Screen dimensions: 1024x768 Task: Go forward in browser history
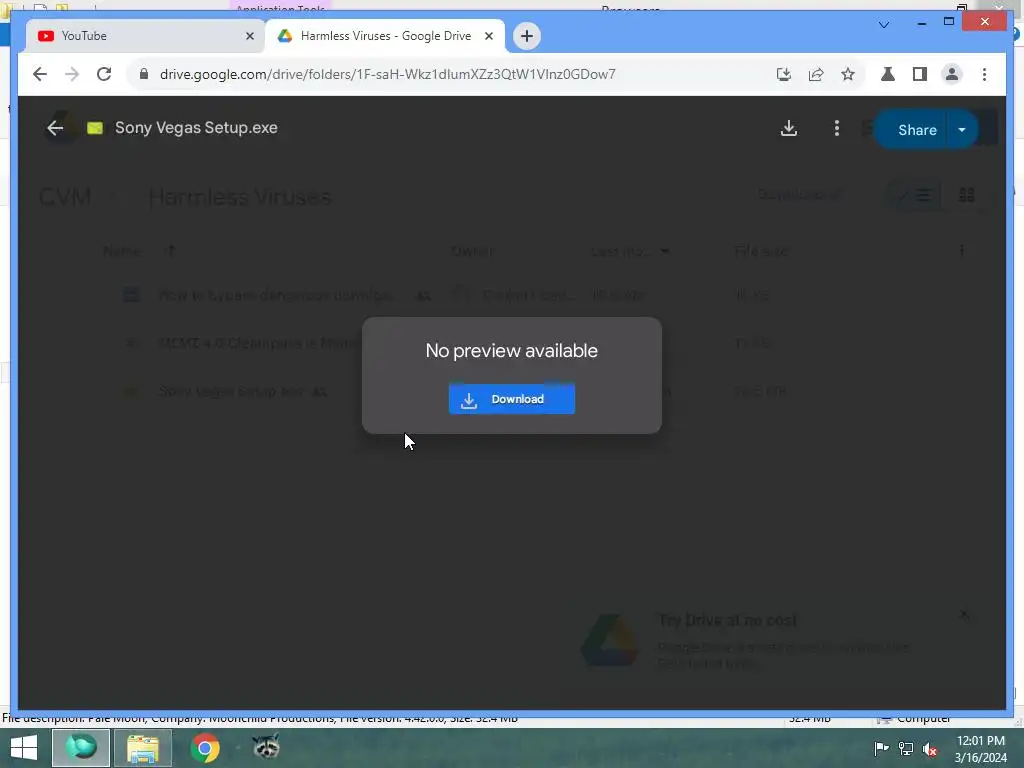[x=72, y=74]
